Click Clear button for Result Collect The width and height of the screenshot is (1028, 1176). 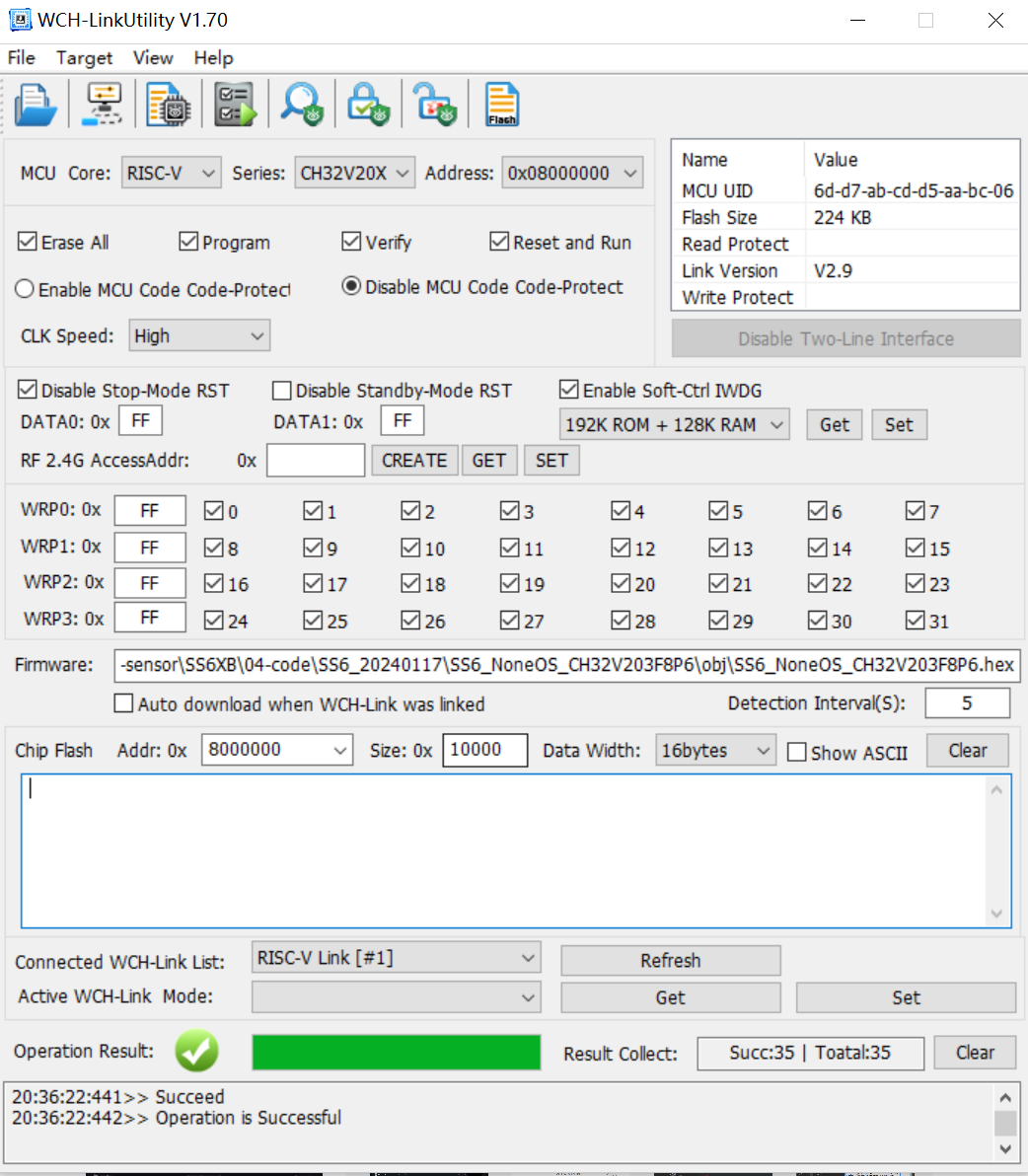pos(975,1053)
